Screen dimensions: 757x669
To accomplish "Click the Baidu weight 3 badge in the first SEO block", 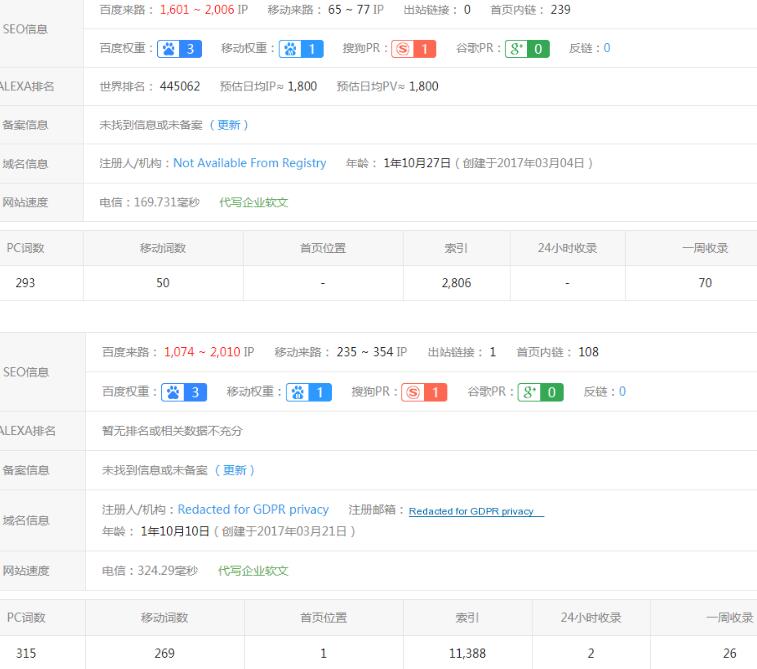I will (x=180, y=48).
